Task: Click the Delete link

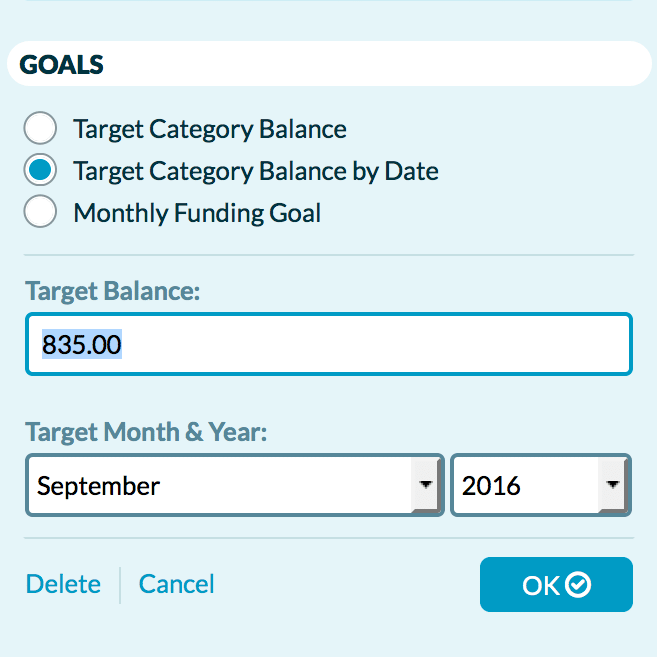Action: point(63,584)
